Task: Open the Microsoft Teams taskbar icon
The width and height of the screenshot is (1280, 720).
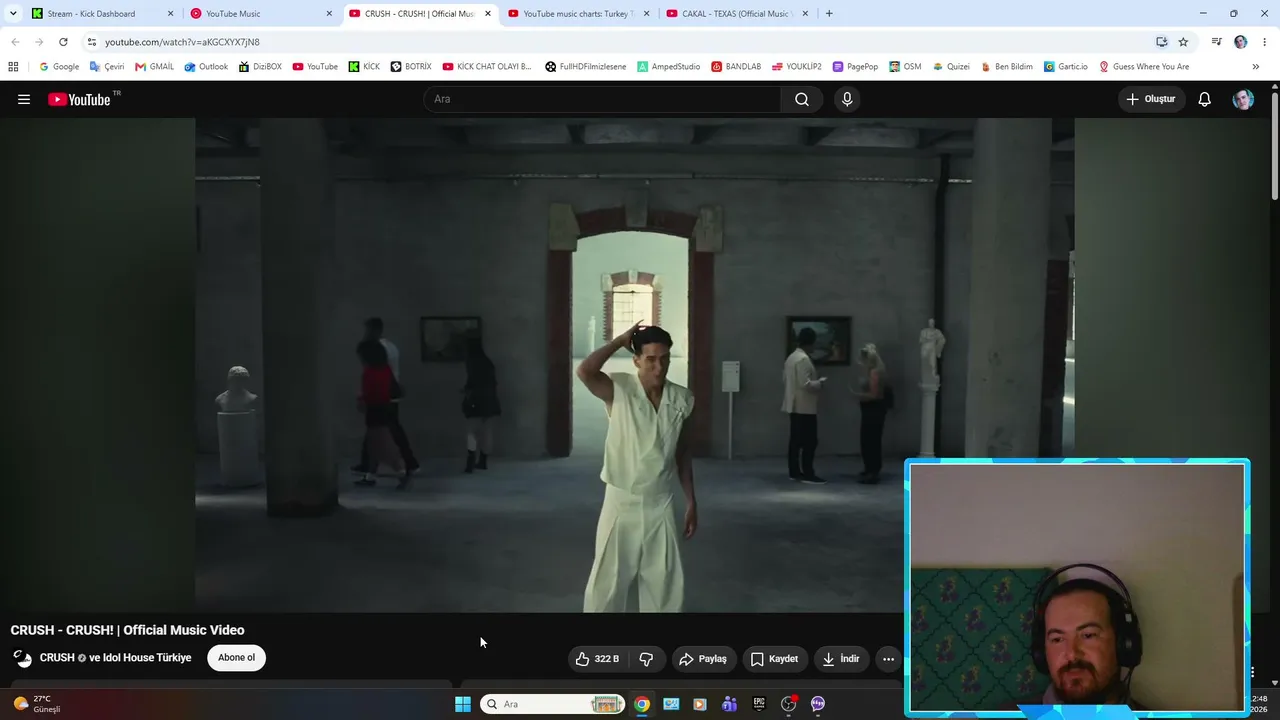Action: [x=730, y=704]
